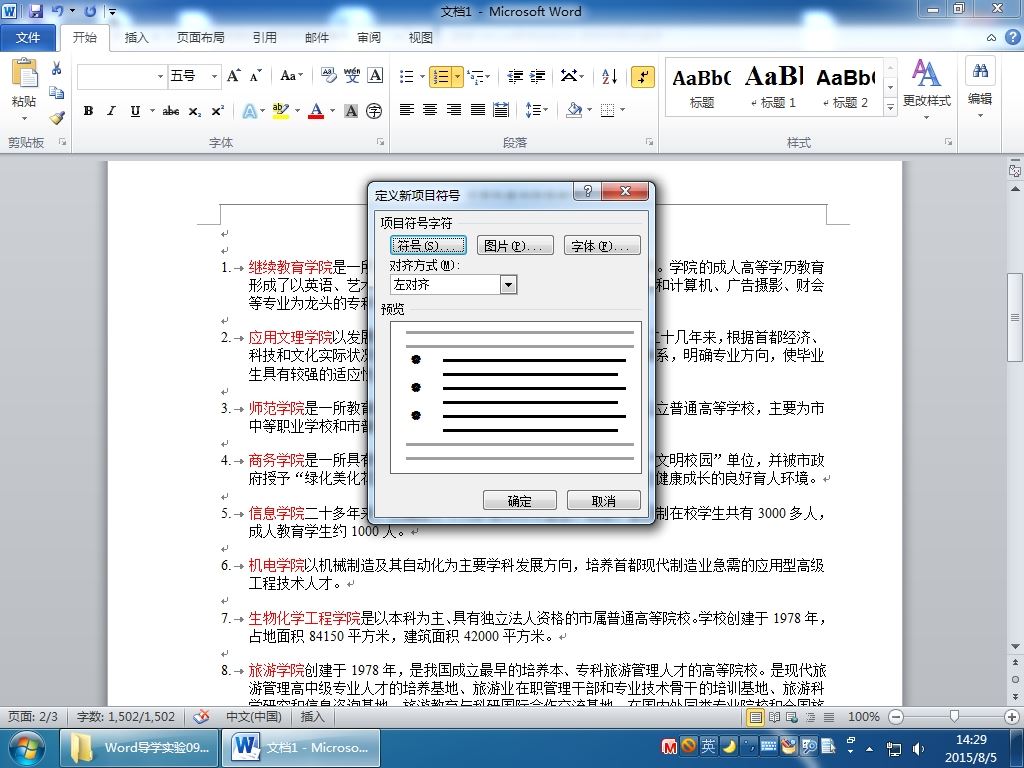Toggle Underline formatting
Image resolution: width=1024 pixels, height=768 pixels.
(135, 111)
